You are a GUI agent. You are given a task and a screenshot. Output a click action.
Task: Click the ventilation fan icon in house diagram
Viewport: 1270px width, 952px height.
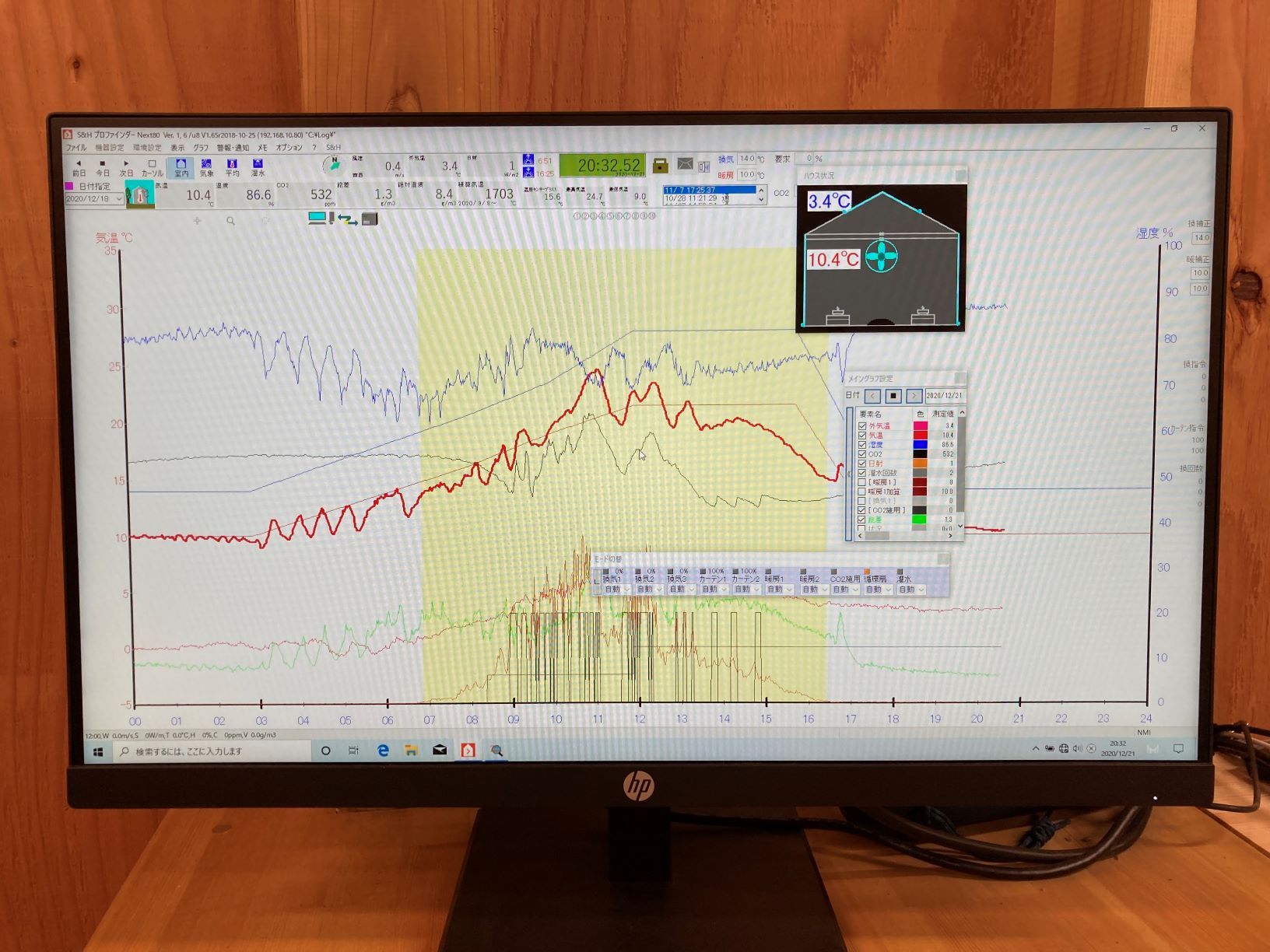[882, 256]
